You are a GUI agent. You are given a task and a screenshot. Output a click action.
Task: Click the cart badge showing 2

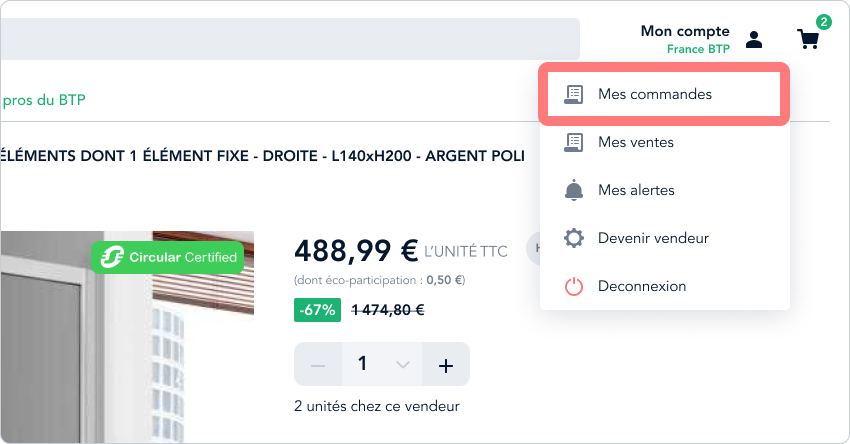[x=823, y=22]
